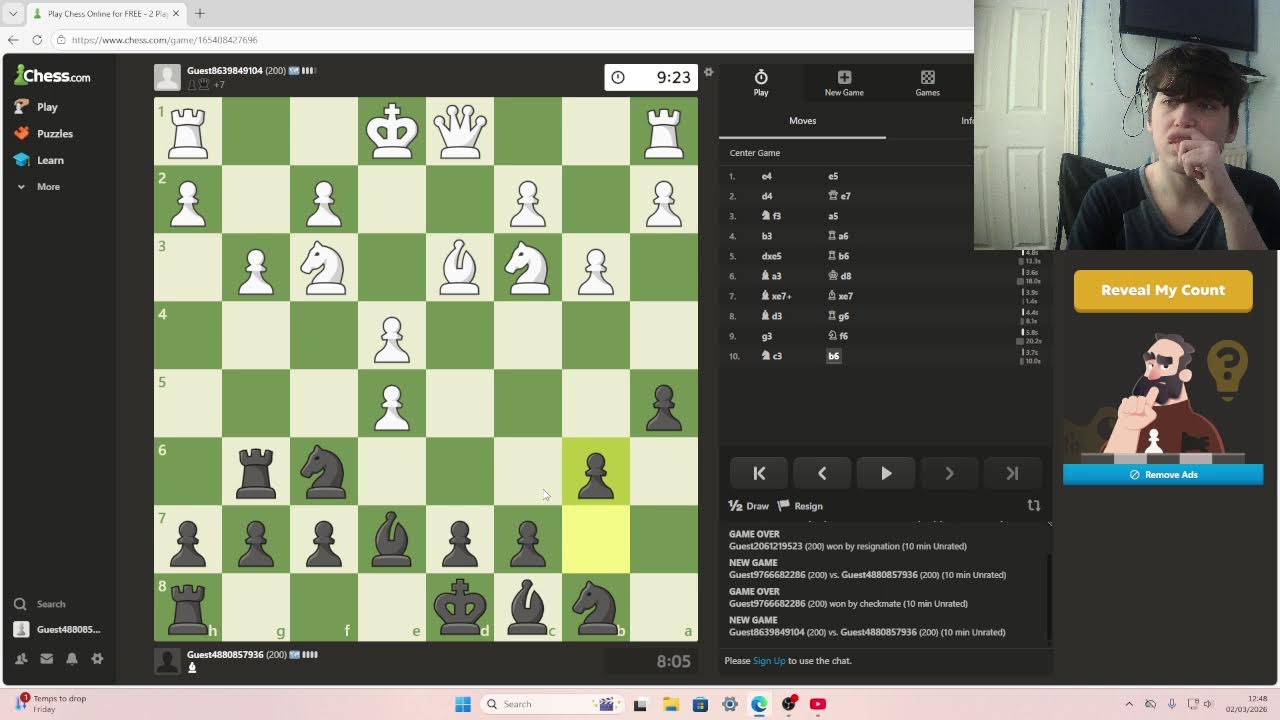Open settings gear in sidebar footer
Viewport: 1280px width, 720px height.
click(97, 658)
